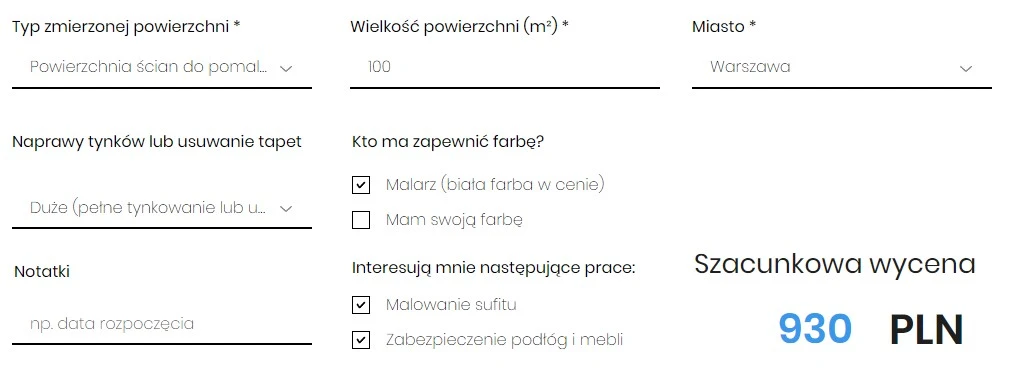Open the Typ zmierzonej powierzchni dropdown
The image size is (1012, 370).
click(x=161, y=67)
